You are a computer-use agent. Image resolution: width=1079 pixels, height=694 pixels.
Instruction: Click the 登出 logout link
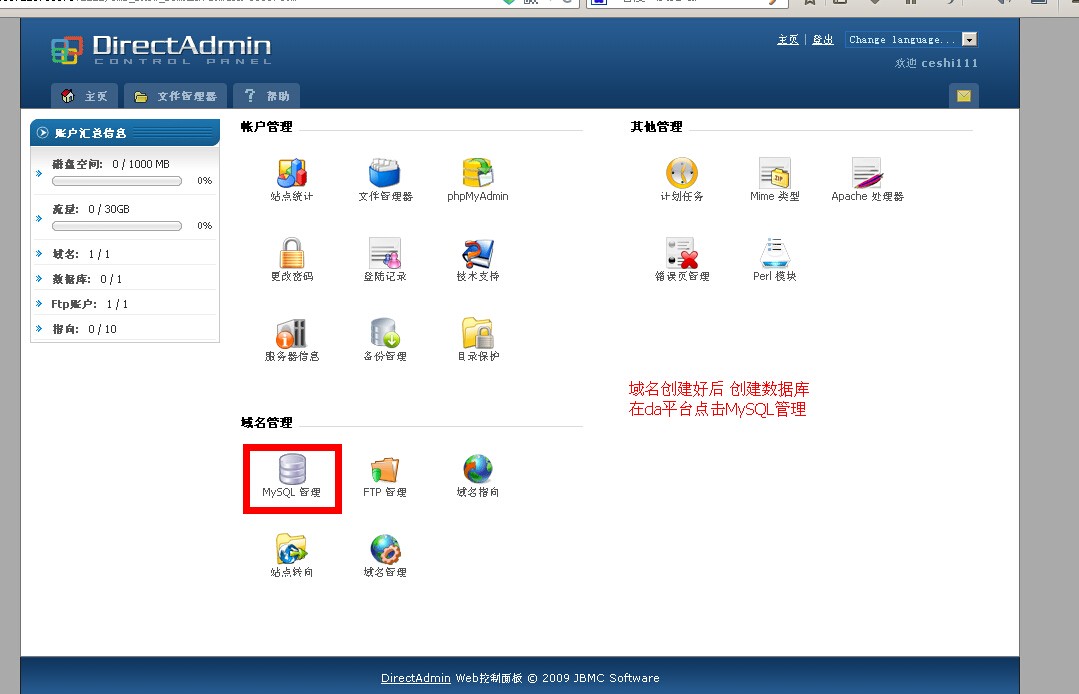[x=823, y=39]
